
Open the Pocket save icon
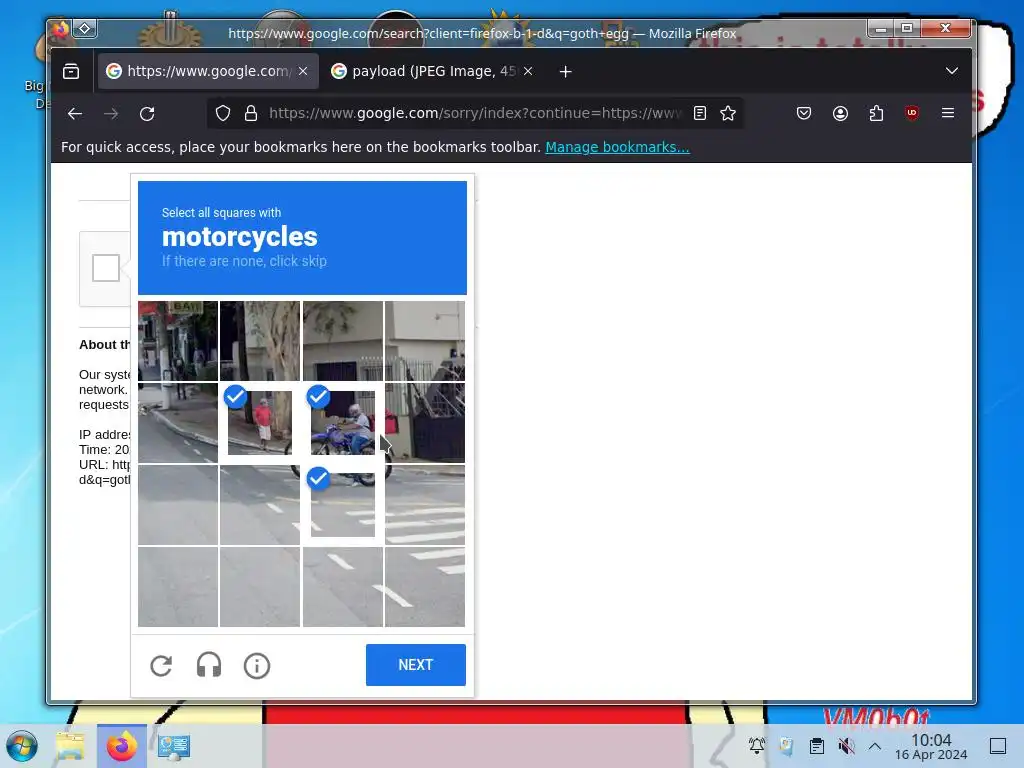click(x=804, y=114)
